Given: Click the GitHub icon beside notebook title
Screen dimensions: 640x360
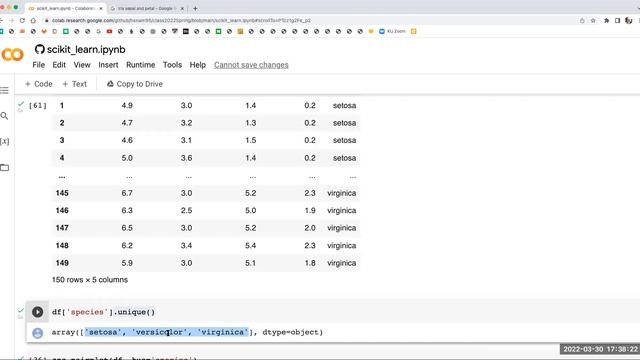Looking at the screenshot, I should tap(40, 49).
